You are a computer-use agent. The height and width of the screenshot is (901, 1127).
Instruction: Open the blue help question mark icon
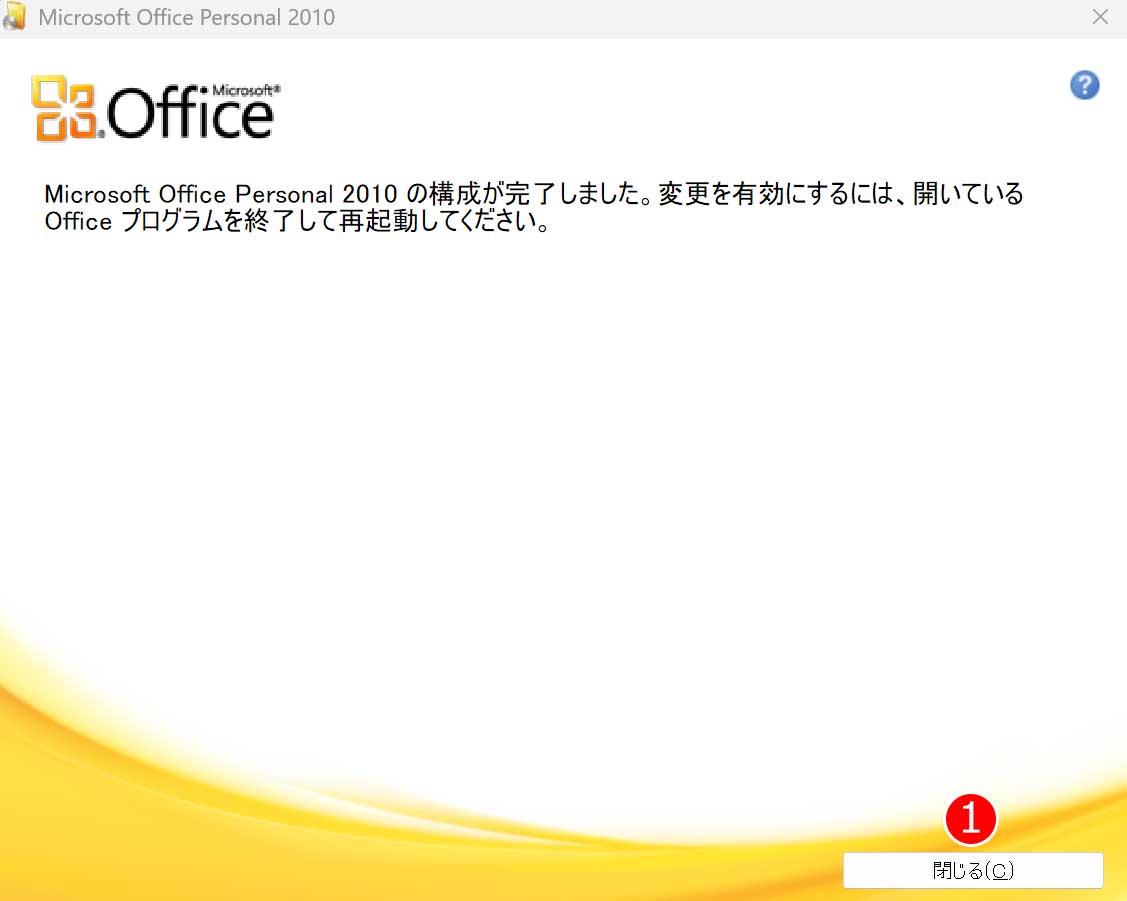tap(1085, 85)
